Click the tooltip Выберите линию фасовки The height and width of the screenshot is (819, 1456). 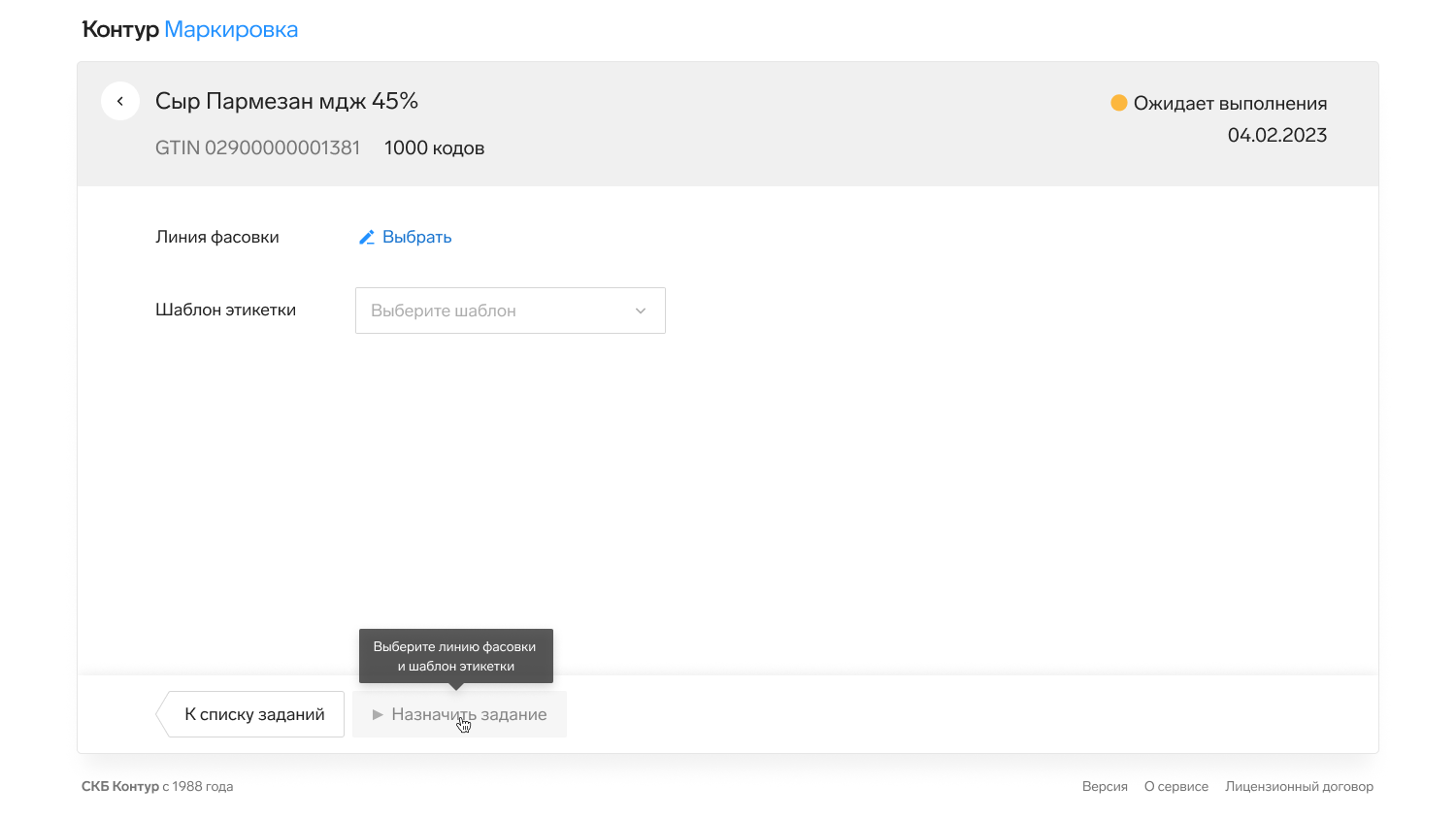tap(456, 656)
